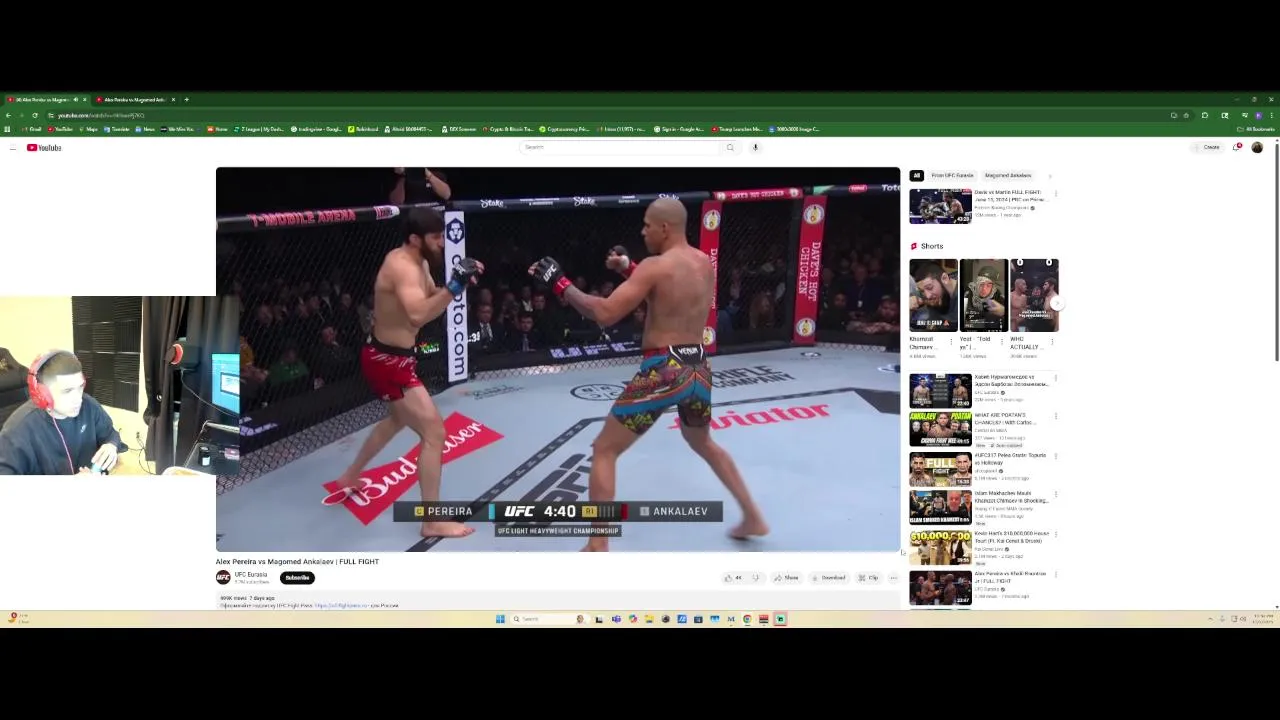
Task: Focus the YouTube search box
Action: pos(620,147)
